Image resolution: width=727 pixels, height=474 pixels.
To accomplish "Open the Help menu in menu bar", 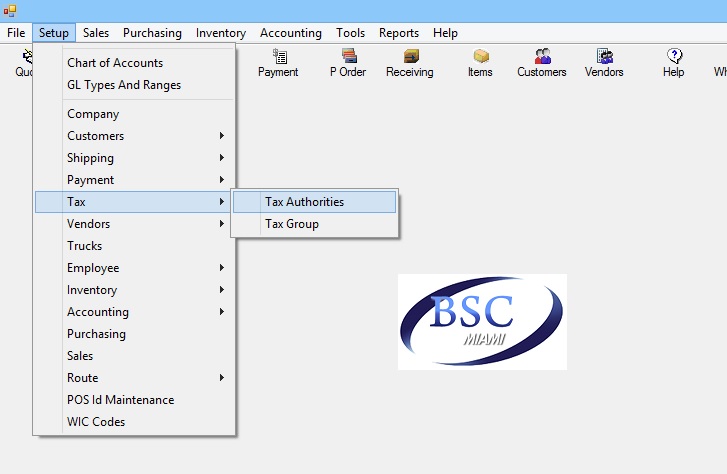I will pos(445,33).
